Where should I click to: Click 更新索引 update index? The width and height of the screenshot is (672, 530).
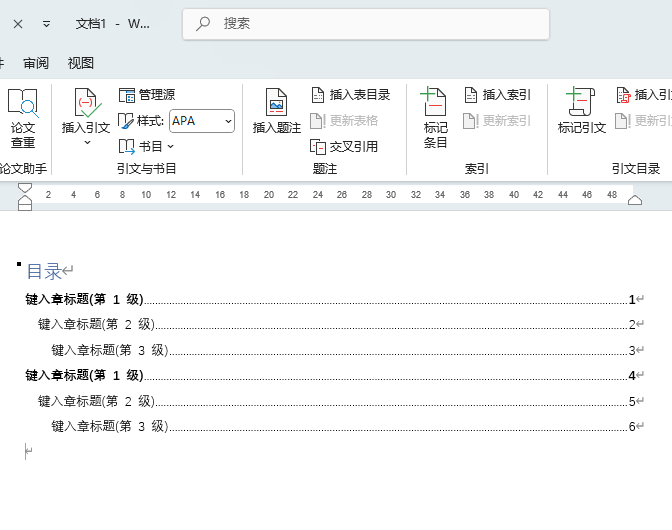click(498, 121)
